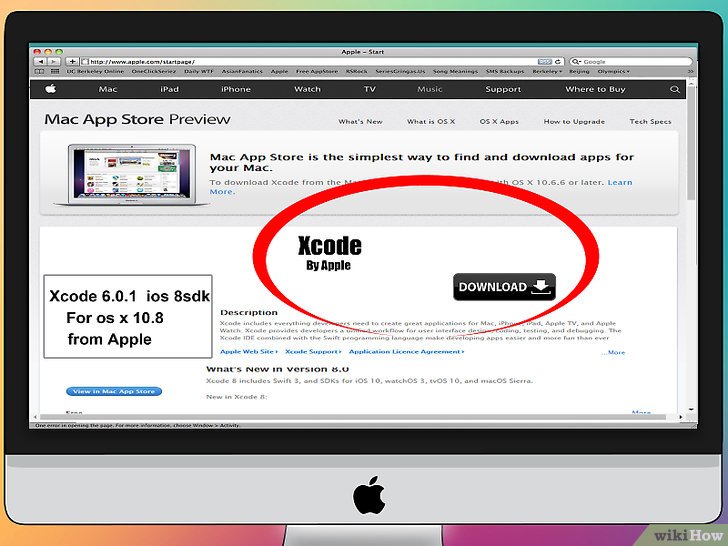This screenshot has height=546, width=728.
Task: Open the Apple bookmark in bookmarks bar
Action: [x=280, y=72]
